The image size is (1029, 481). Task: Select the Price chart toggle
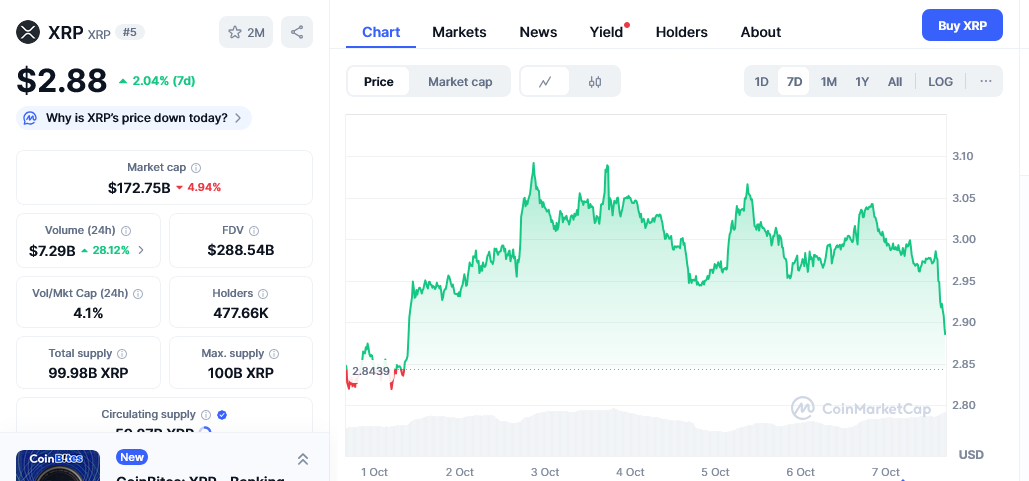tap(378, 82)
